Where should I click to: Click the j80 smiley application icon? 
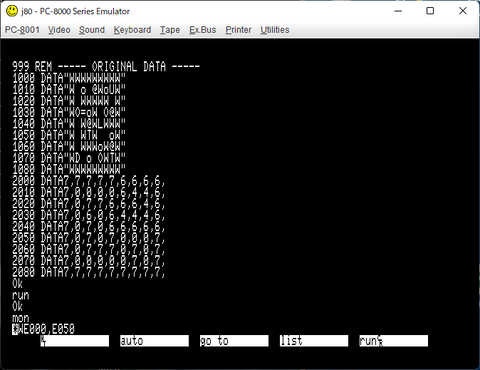12,11
